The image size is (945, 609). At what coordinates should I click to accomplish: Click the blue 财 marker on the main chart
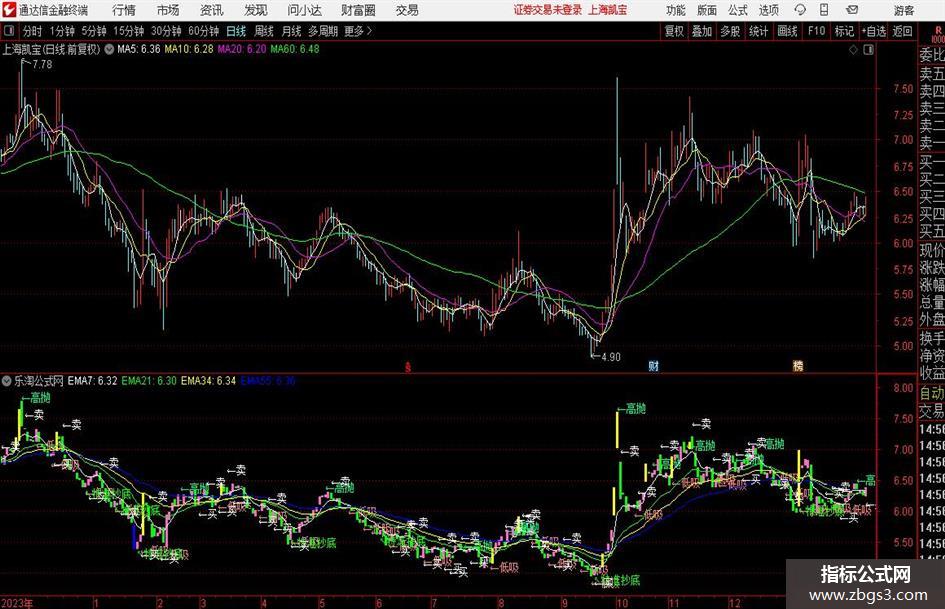click(653, 365)
